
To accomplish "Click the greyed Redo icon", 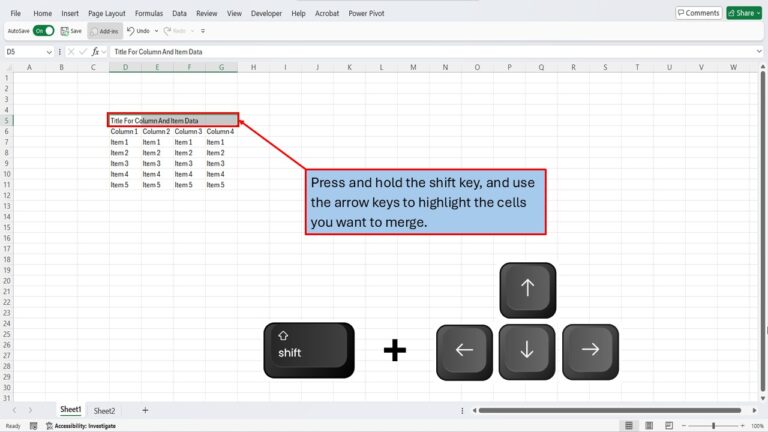I will point(167,31).
